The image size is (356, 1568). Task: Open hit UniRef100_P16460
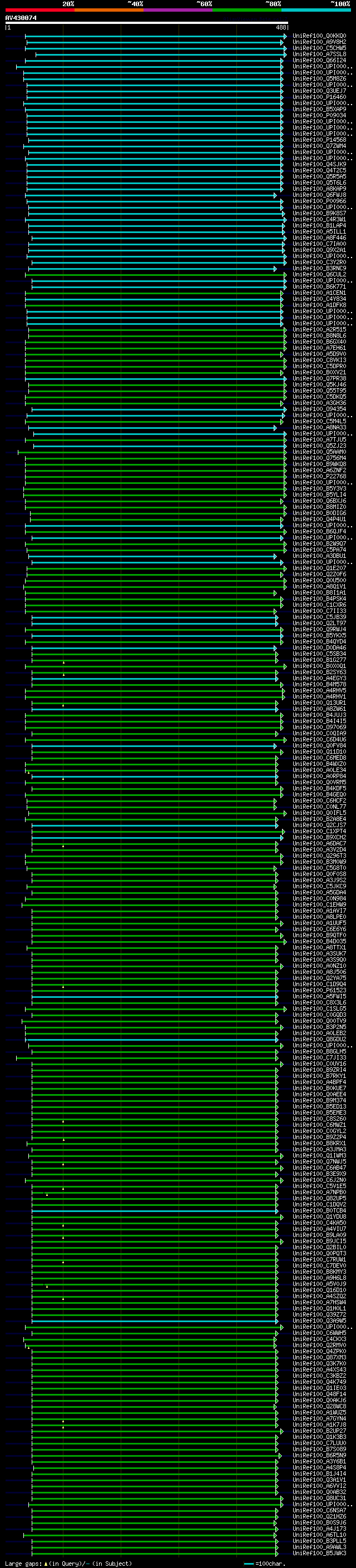tap(319, 97)
